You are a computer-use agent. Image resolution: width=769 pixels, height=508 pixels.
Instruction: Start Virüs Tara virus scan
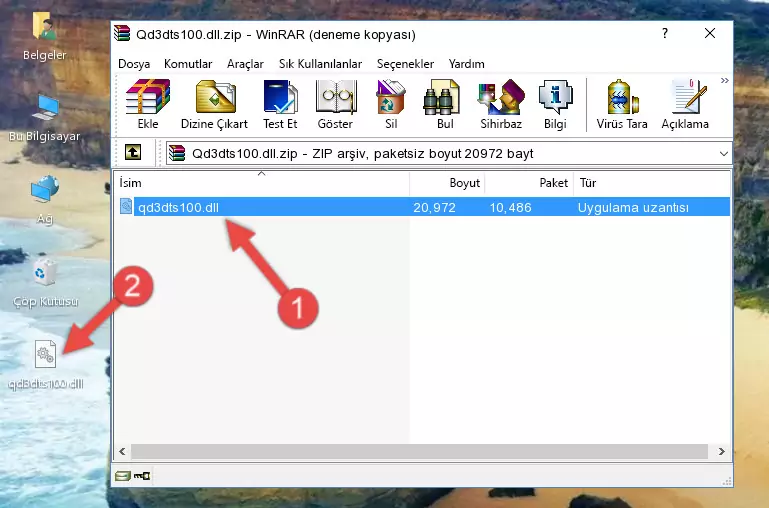622,104
